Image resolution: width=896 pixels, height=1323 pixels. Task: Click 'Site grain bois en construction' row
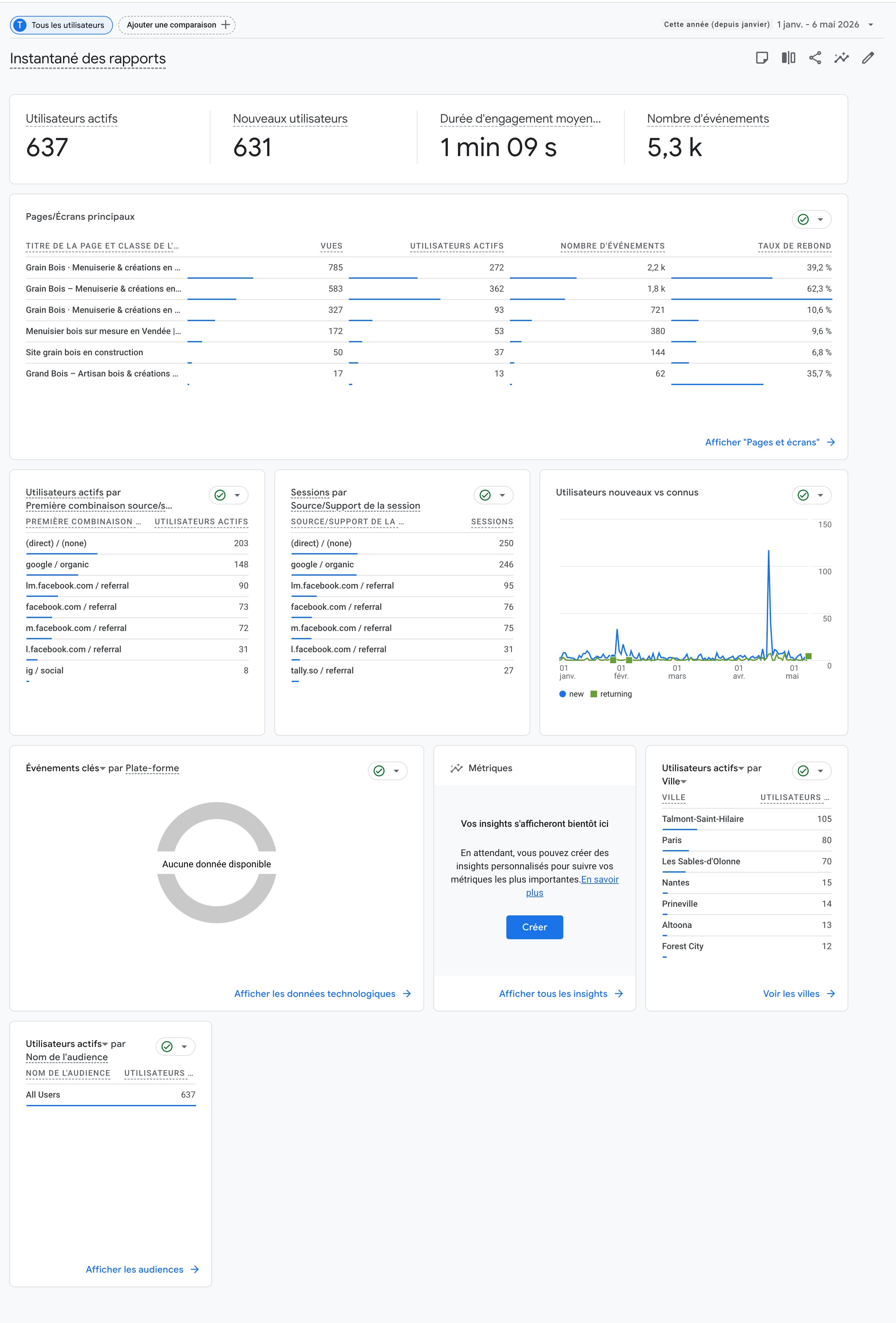[428, 352]
